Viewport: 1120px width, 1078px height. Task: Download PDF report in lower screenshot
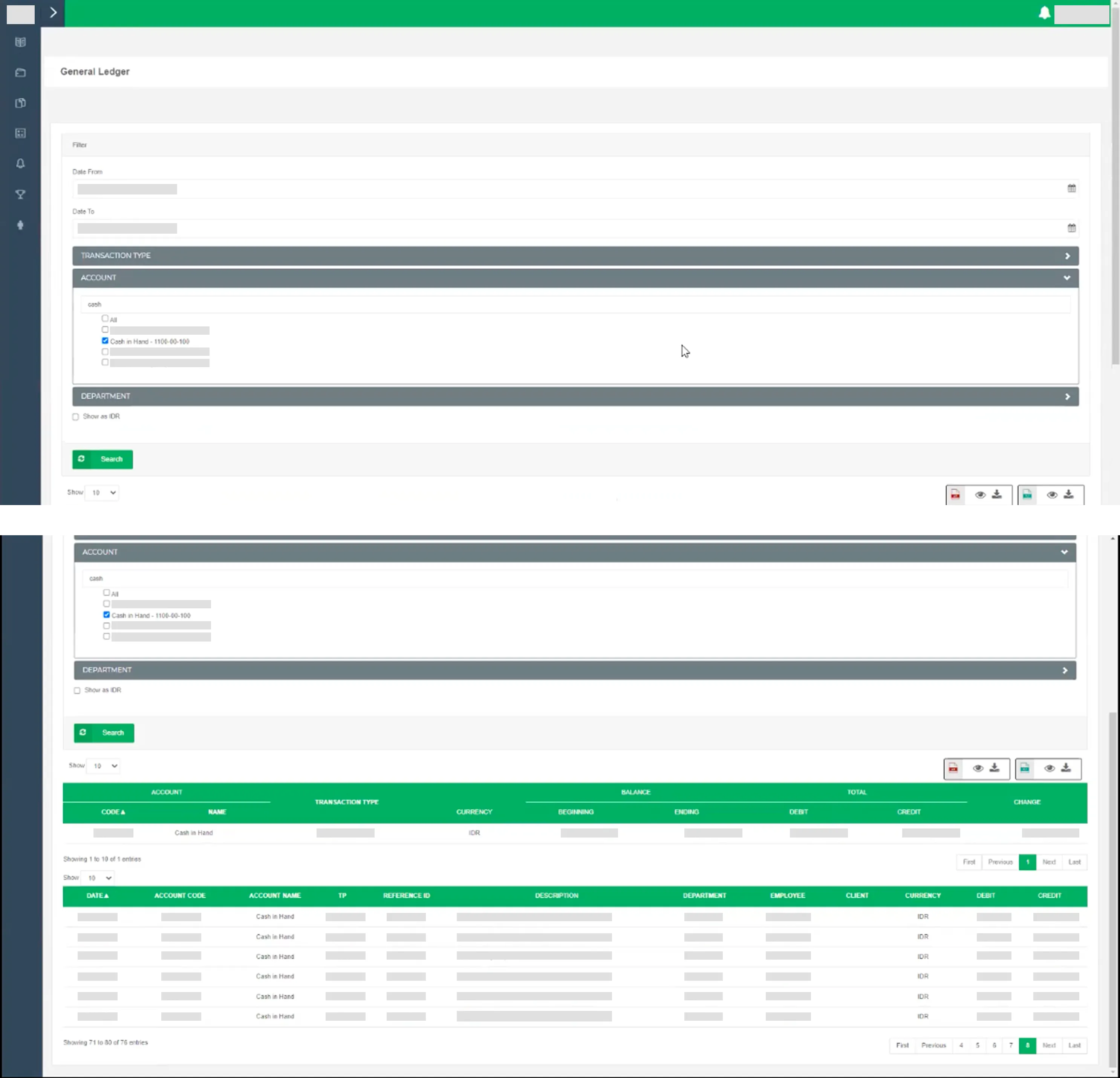click(x=995, y=768)
